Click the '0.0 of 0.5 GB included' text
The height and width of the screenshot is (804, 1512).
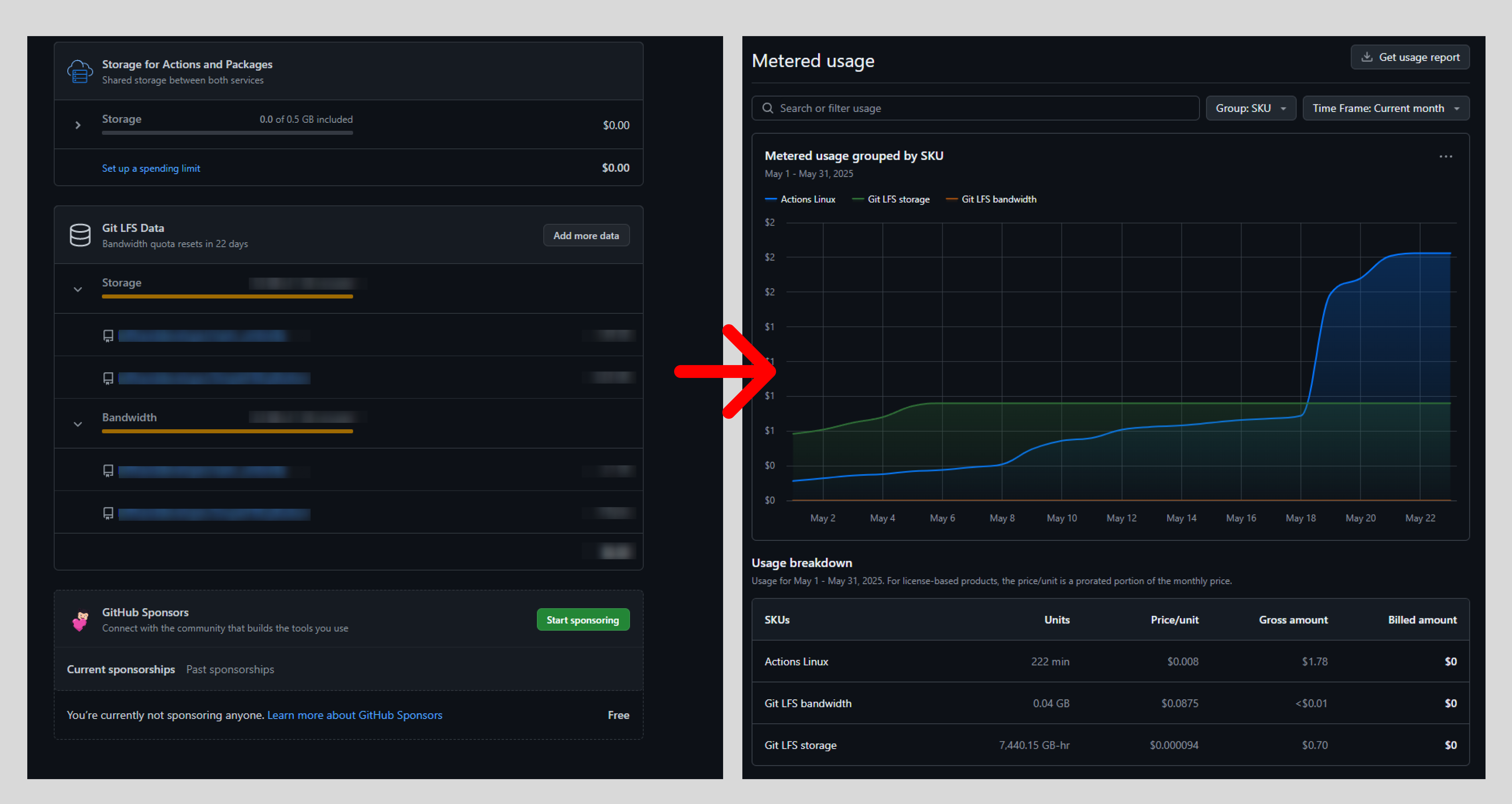[x=306, y=119]
